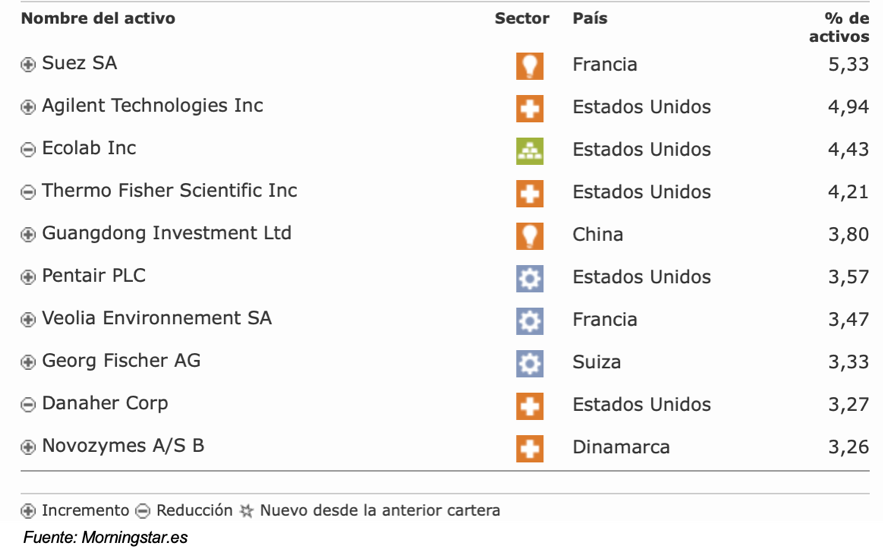Viewport: 883px width, 554px height.
Task: Click the basic materials sector icon for Ecolab
Action: pos(529,150)
